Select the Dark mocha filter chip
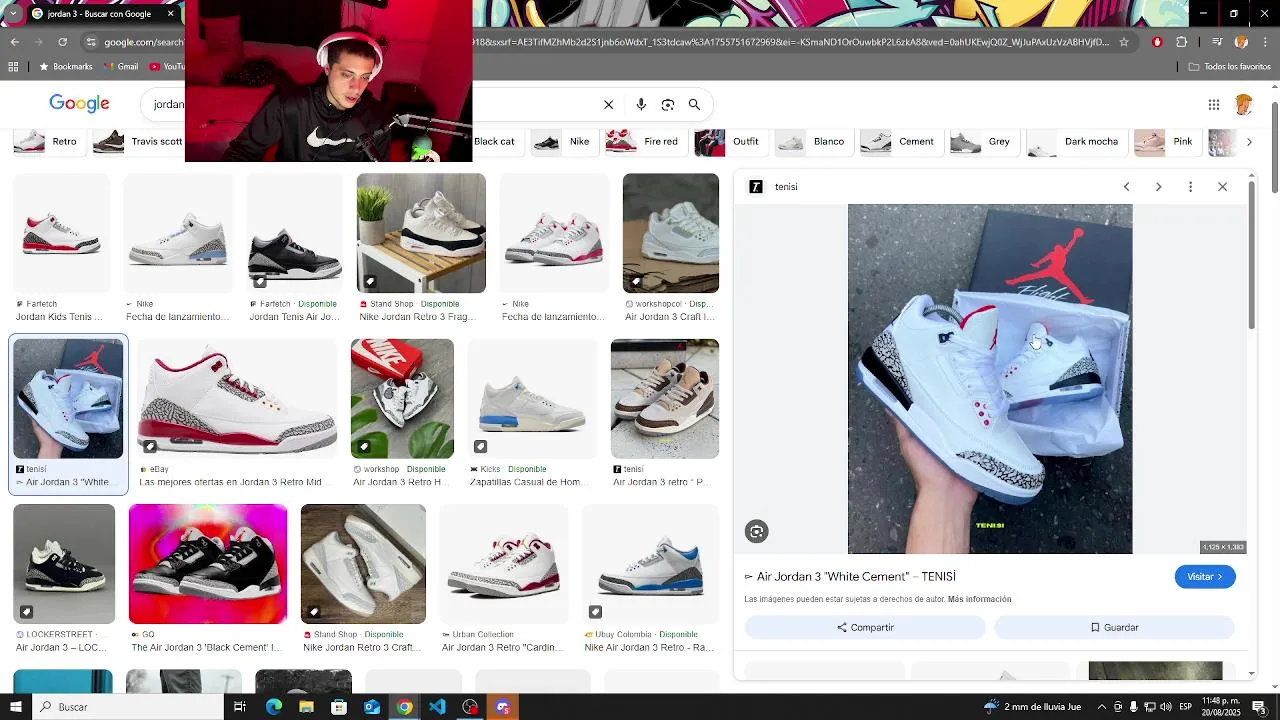Viewport: 1280px width, 720px height. 1075,142
